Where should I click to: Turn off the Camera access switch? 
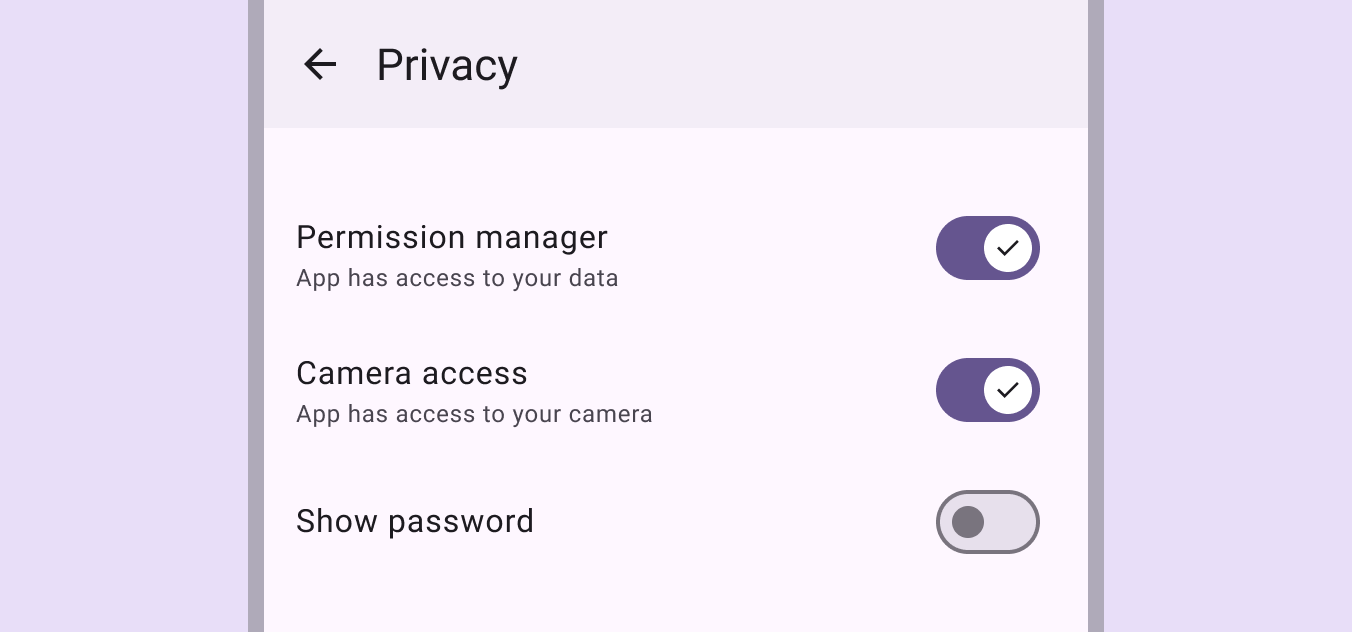pyautogui.click(x=987, y=390)
